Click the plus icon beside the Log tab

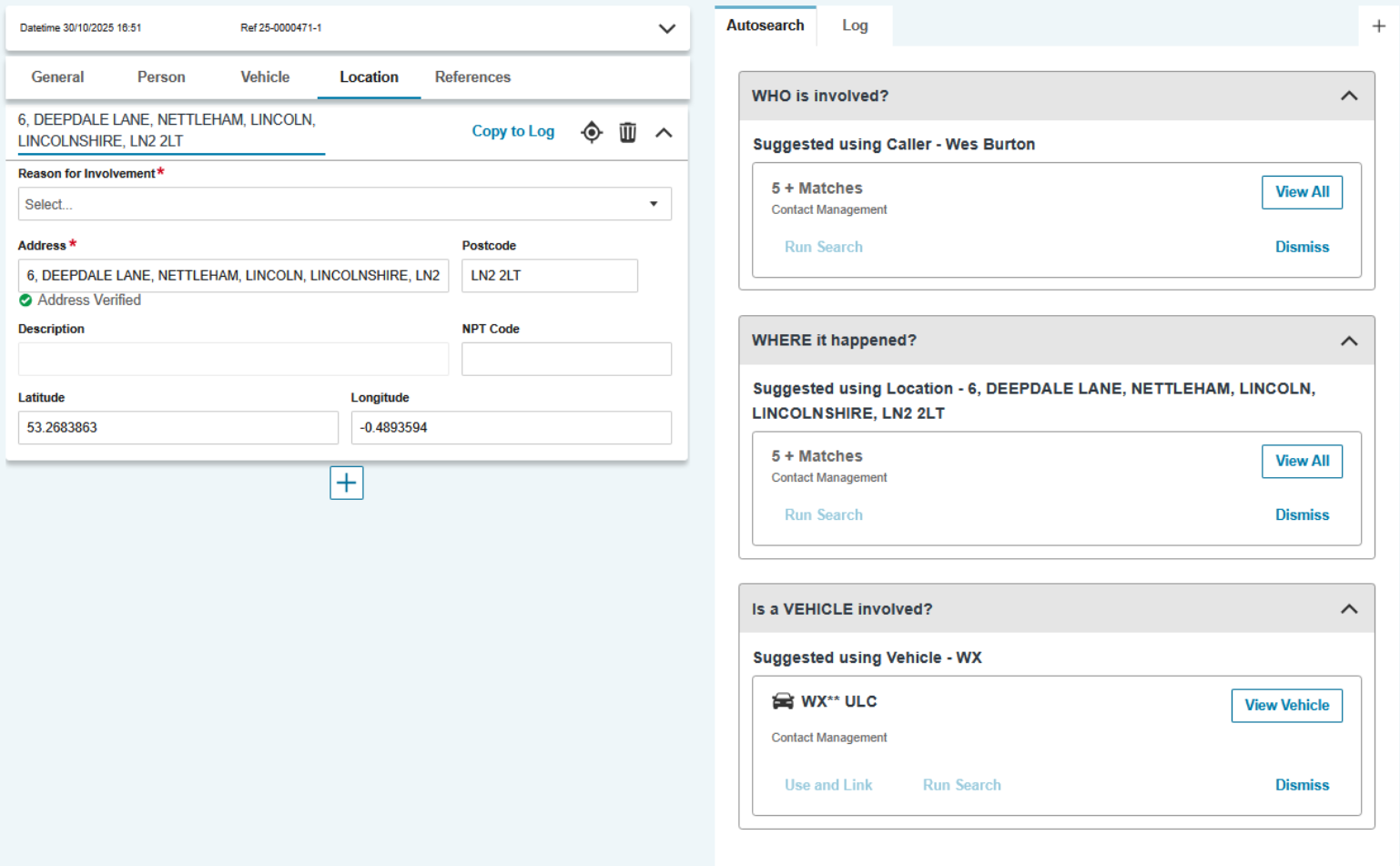1378,26
